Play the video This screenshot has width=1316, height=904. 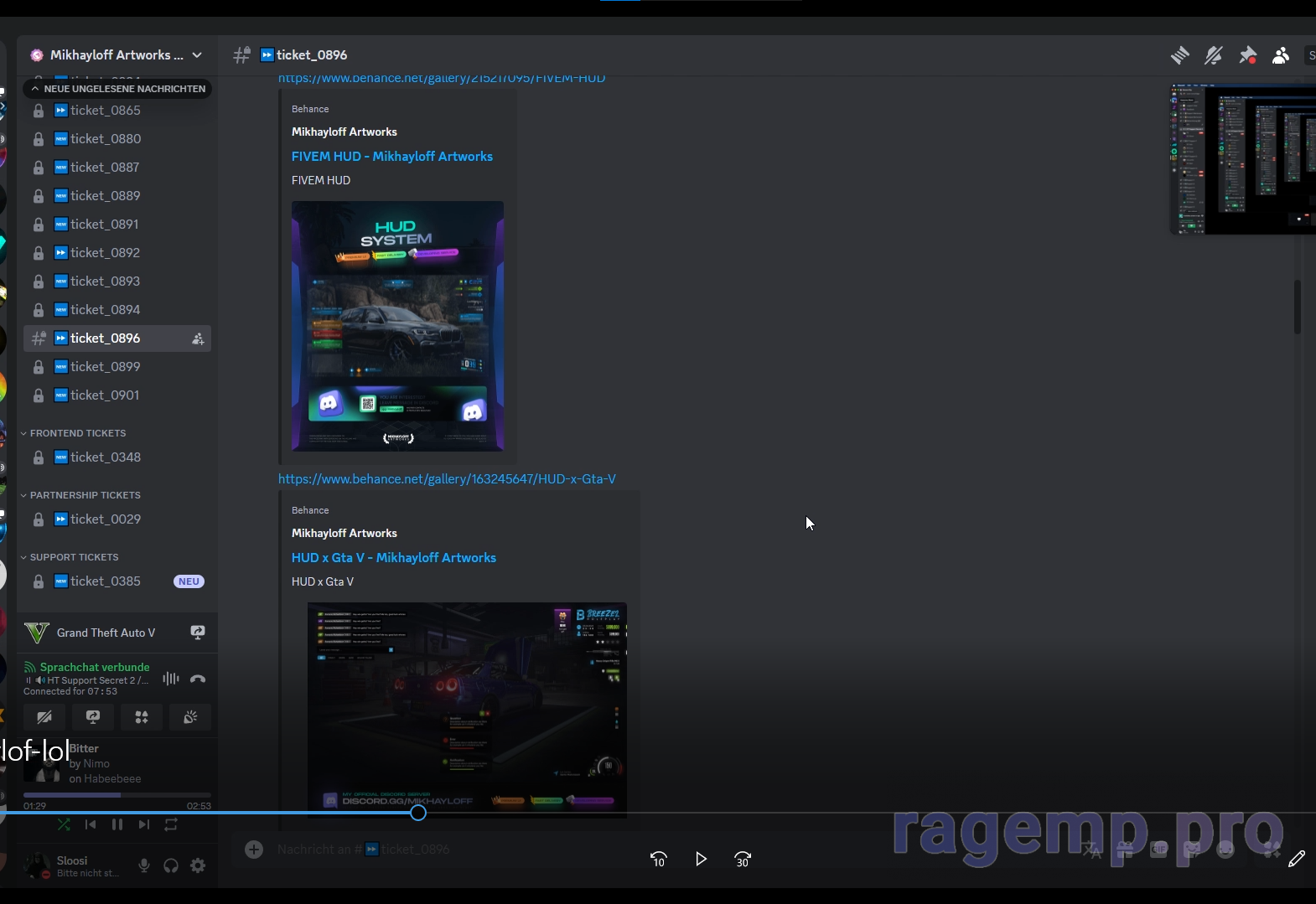[701, 859]
